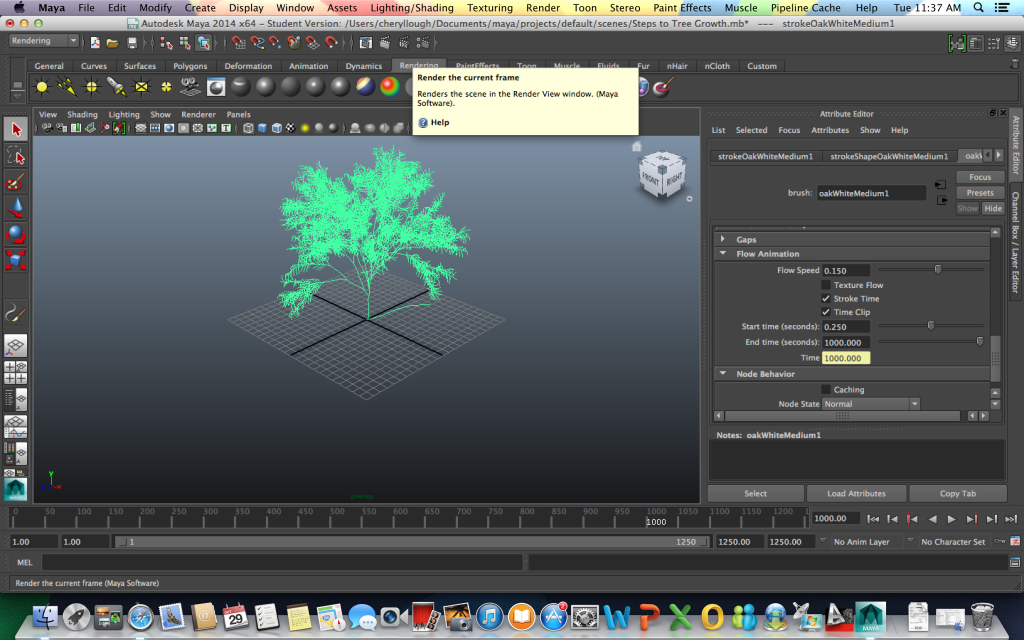Click the Render Current Frame clapperboard icon

coord(385,42)
